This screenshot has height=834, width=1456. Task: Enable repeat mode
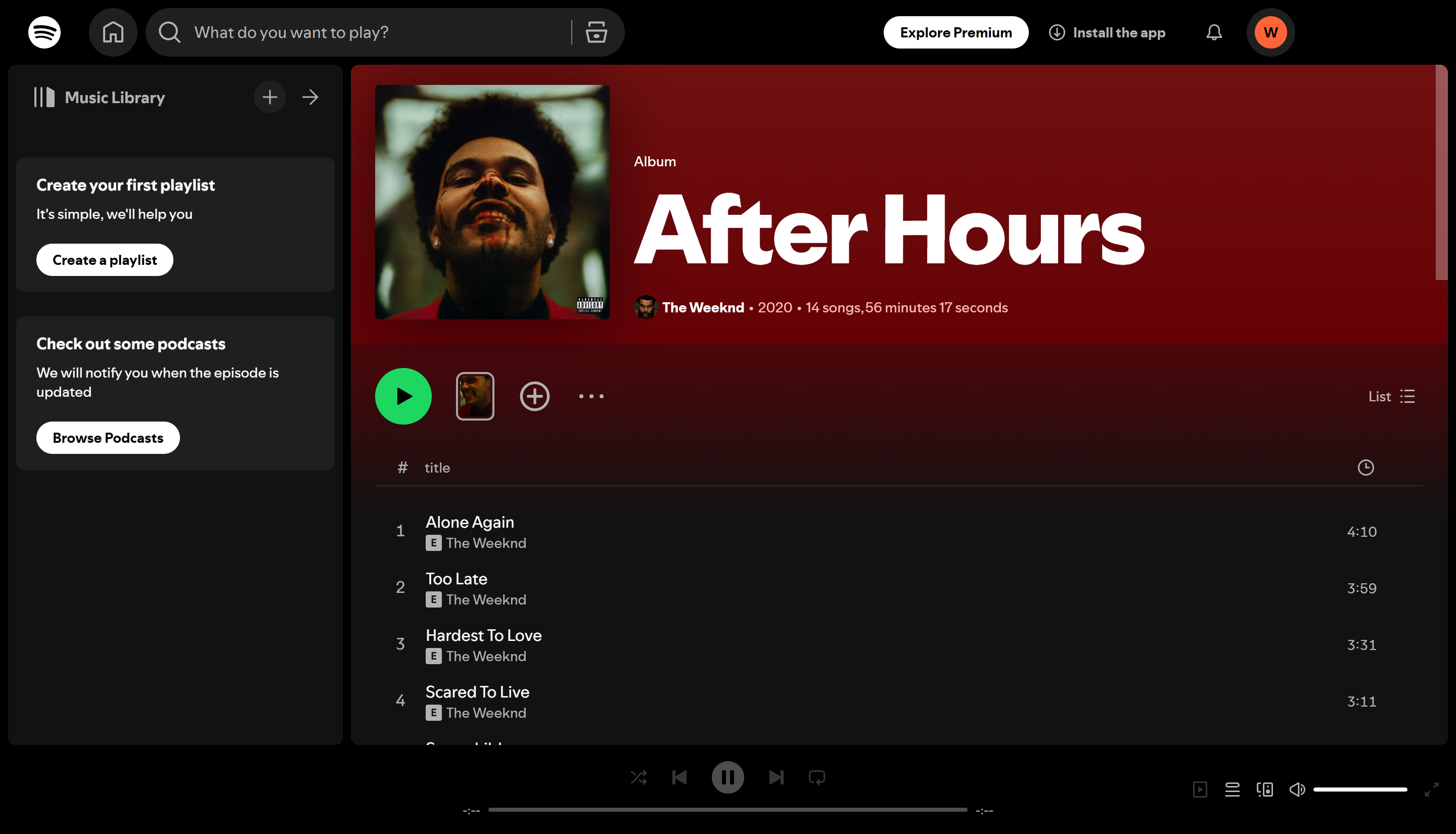pyautogui.click(x=817, y=777)
